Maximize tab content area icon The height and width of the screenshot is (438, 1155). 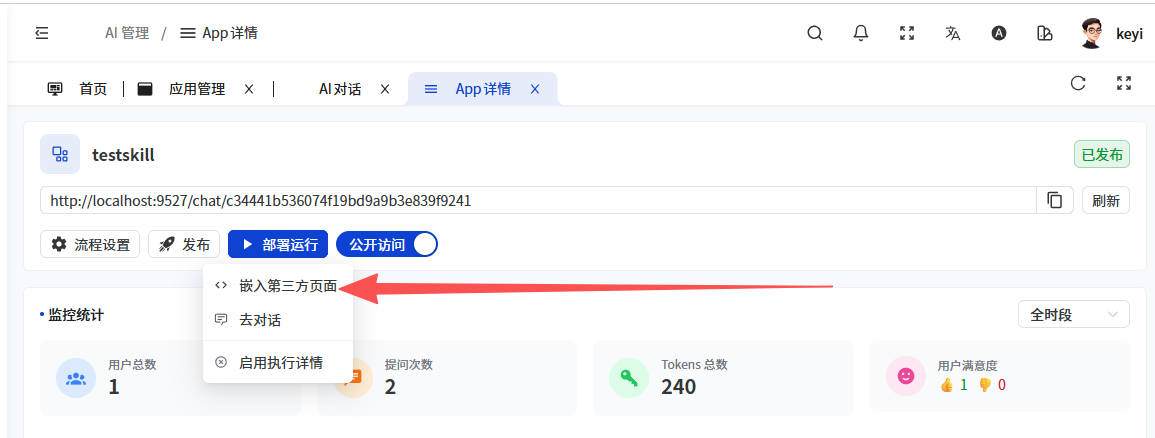click(1124, 84)
